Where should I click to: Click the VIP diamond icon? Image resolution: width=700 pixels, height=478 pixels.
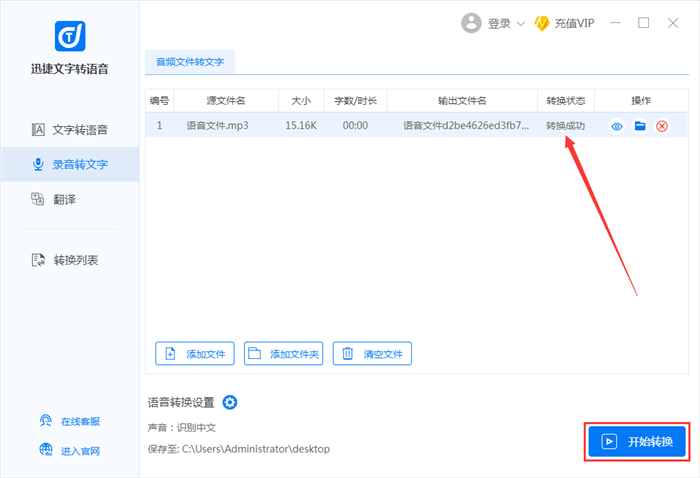(x=542, y=23)
